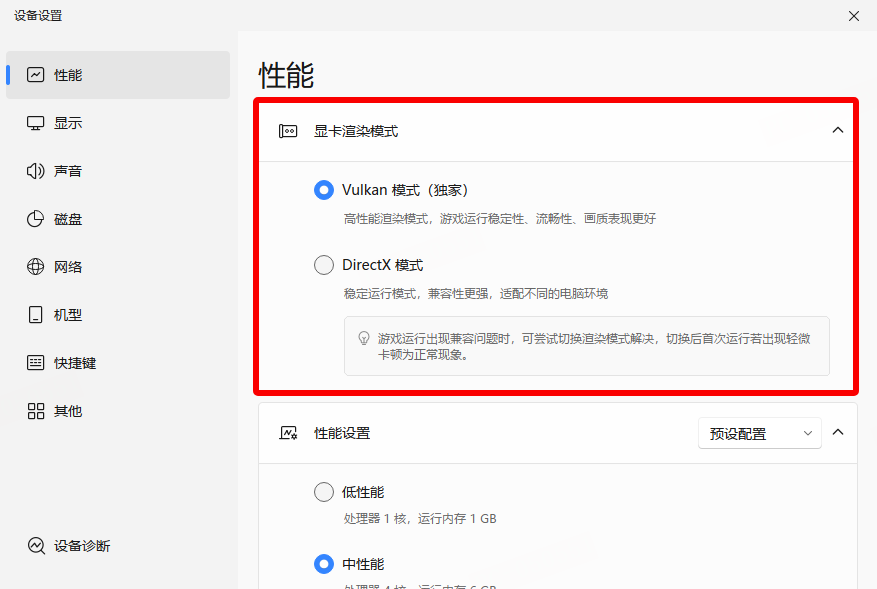877x589 pixels.
Task: Collapse the 性能设置 section chevron
Action: click(838, 433)
